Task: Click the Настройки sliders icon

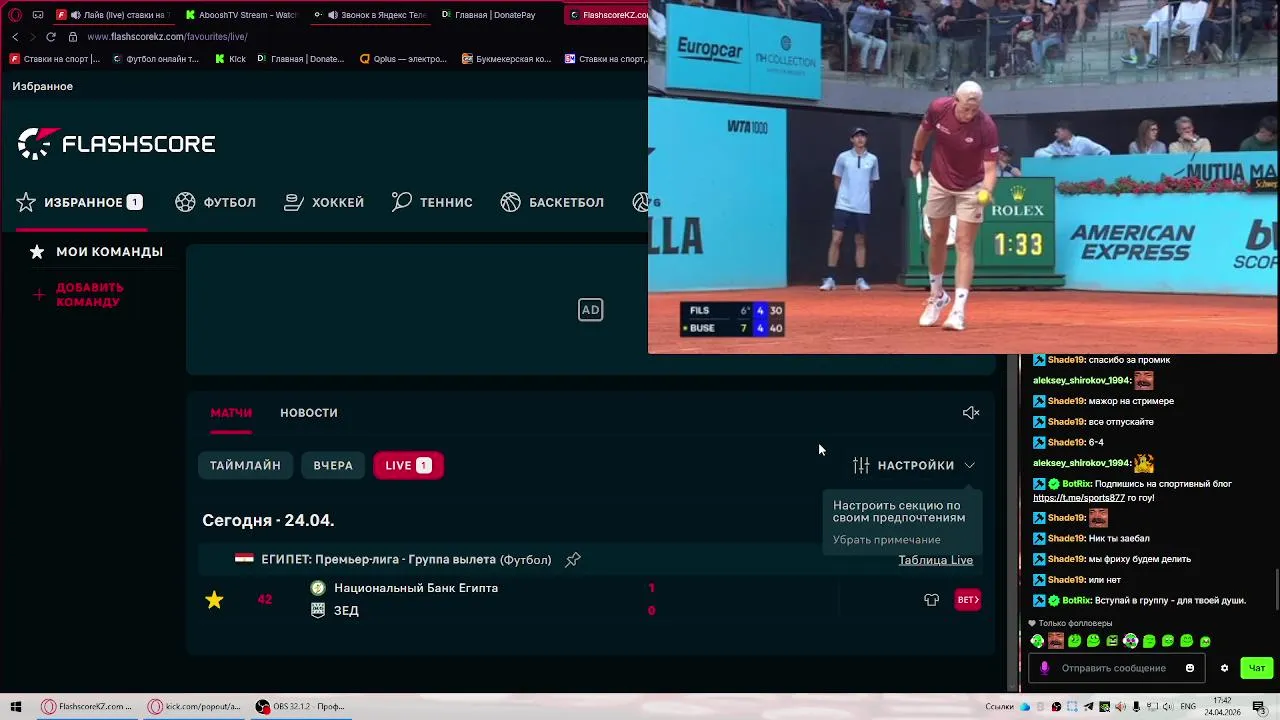Action: coord(861,465)
